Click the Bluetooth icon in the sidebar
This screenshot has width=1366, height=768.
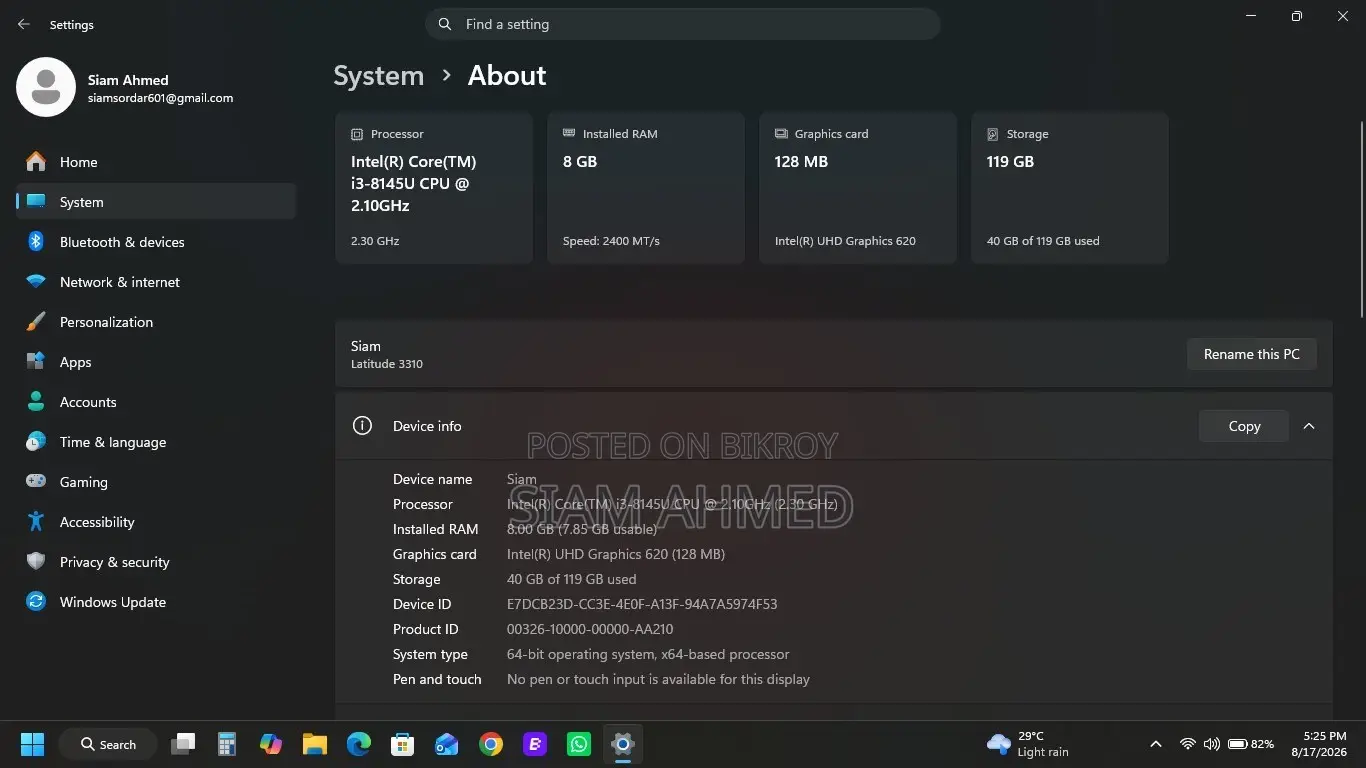[36, 242]
